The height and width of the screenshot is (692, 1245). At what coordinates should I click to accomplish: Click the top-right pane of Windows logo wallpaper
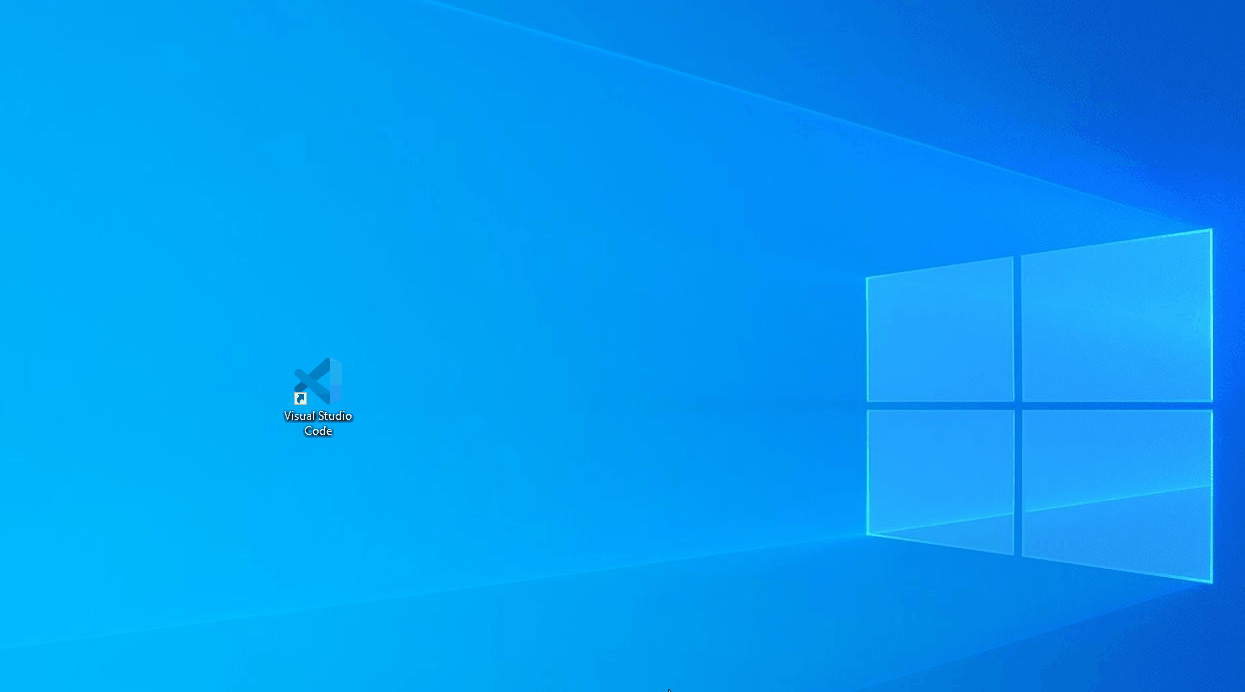point(1116,318)
